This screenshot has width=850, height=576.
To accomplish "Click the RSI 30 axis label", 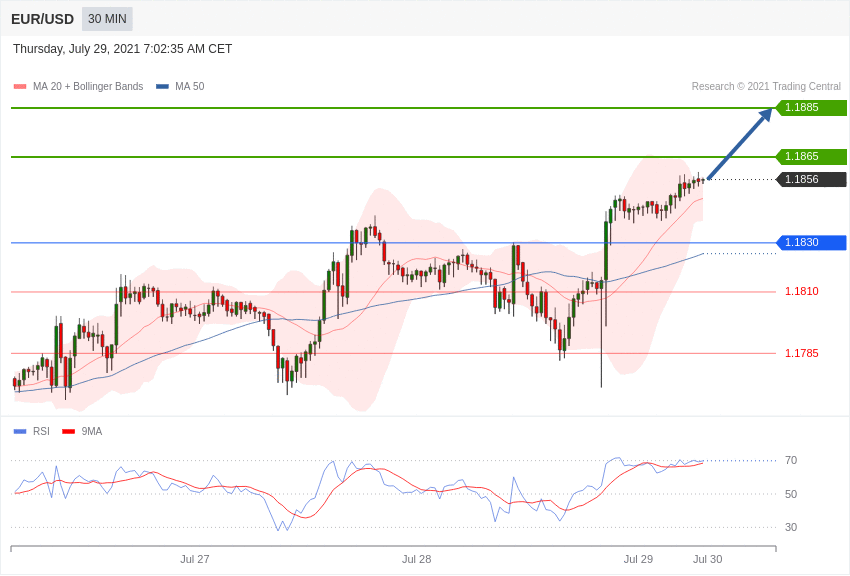I will pyautogui.click(x=791, y=527).
